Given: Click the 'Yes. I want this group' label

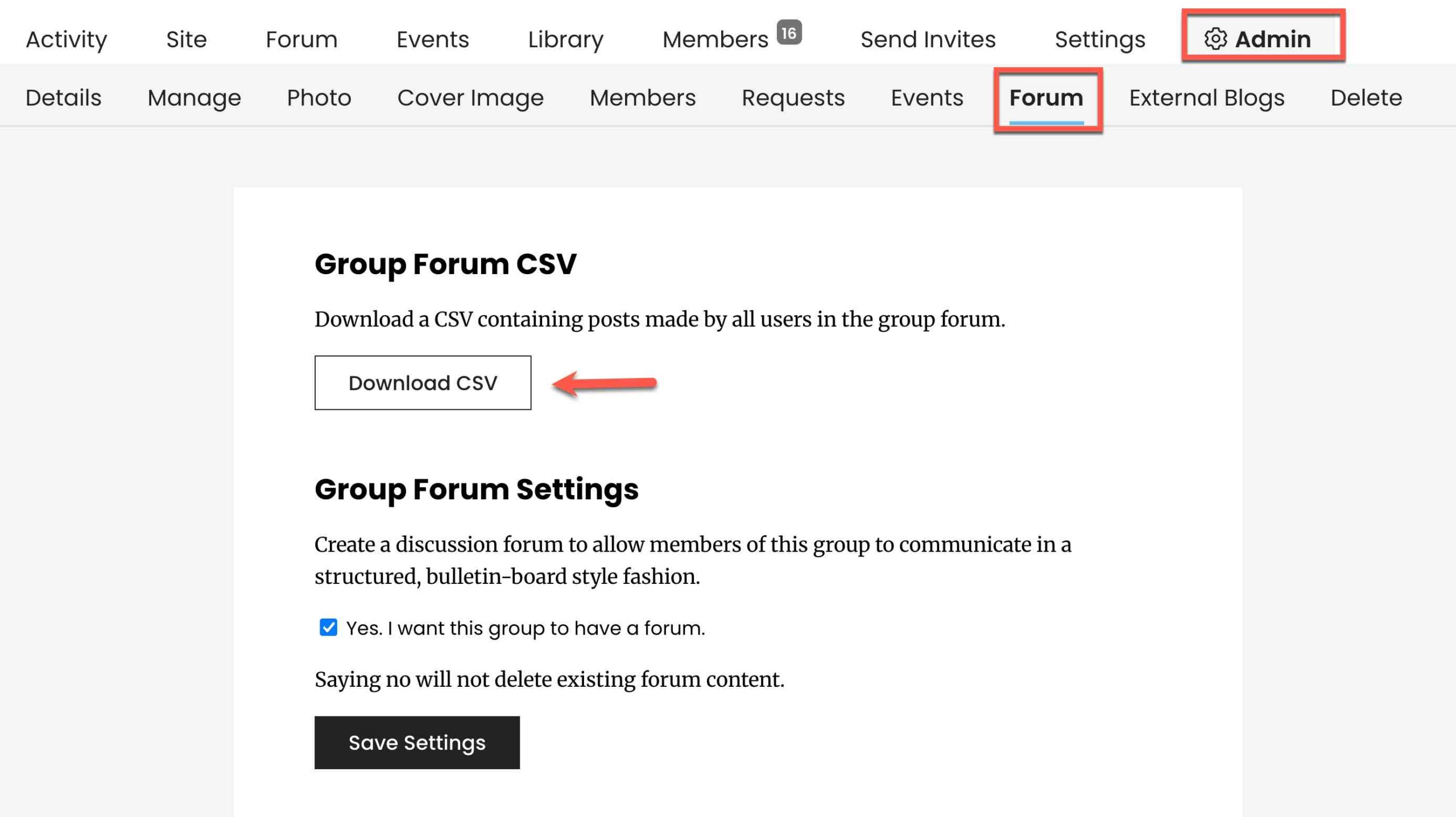Looking at the screenshot, I should (x=526, y=628).
